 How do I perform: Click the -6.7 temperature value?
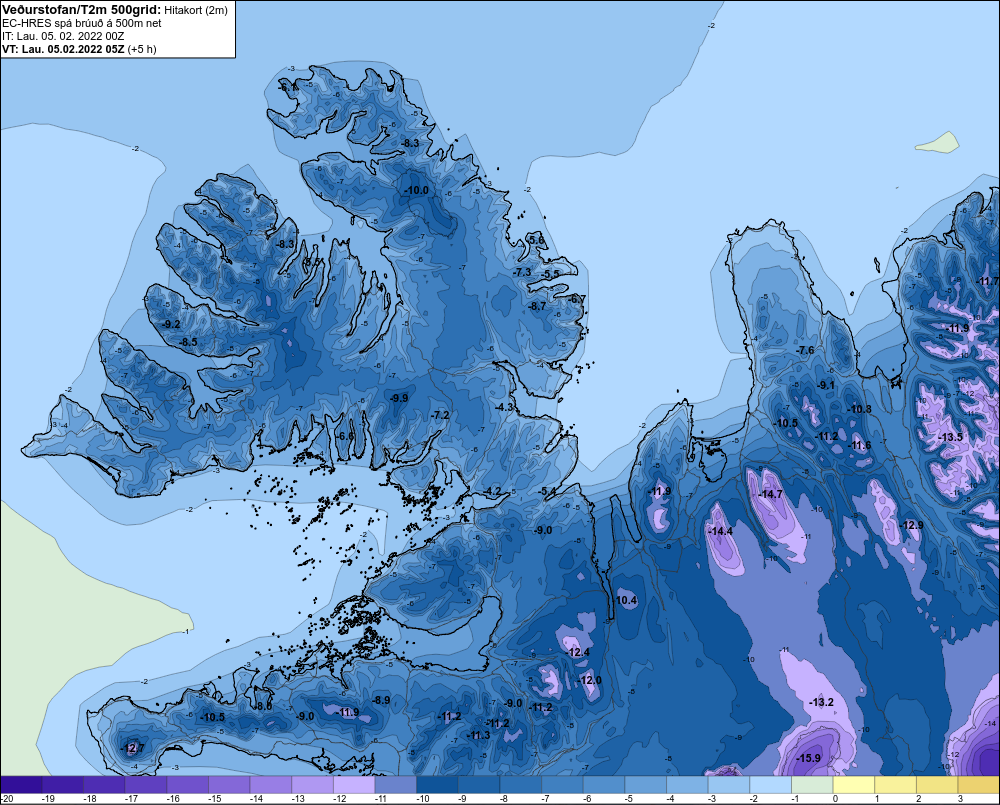tap(577, 299)
